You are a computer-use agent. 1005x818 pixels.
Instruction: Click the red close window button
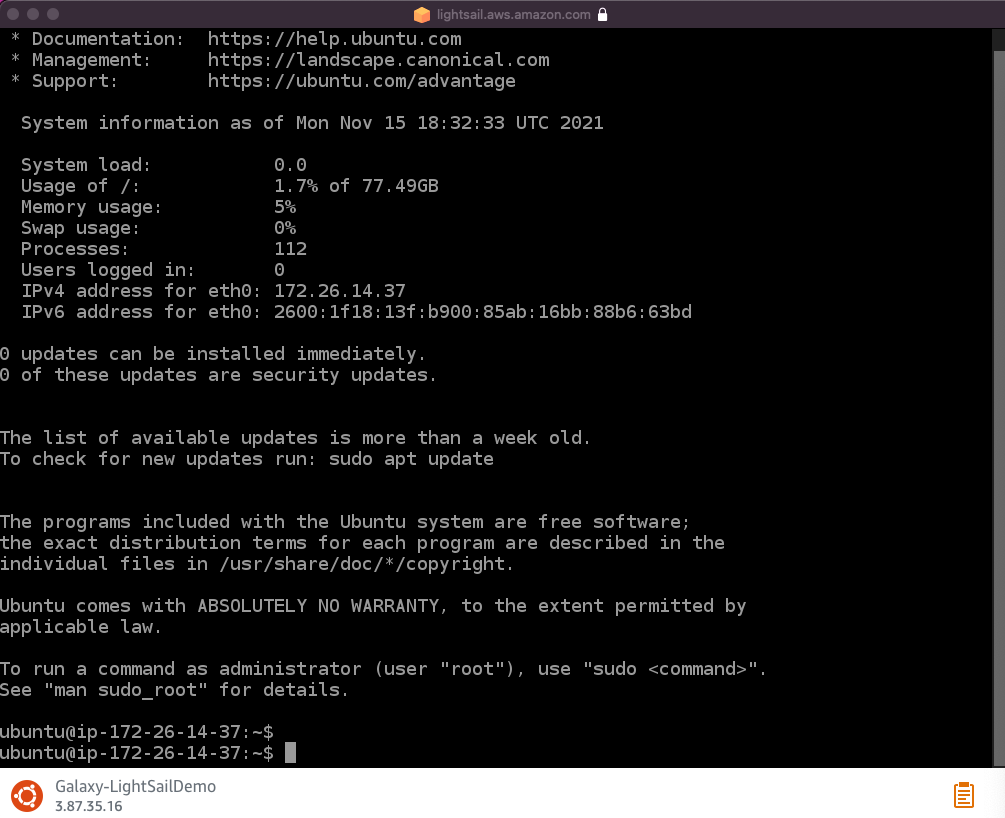tap(13, 13)
